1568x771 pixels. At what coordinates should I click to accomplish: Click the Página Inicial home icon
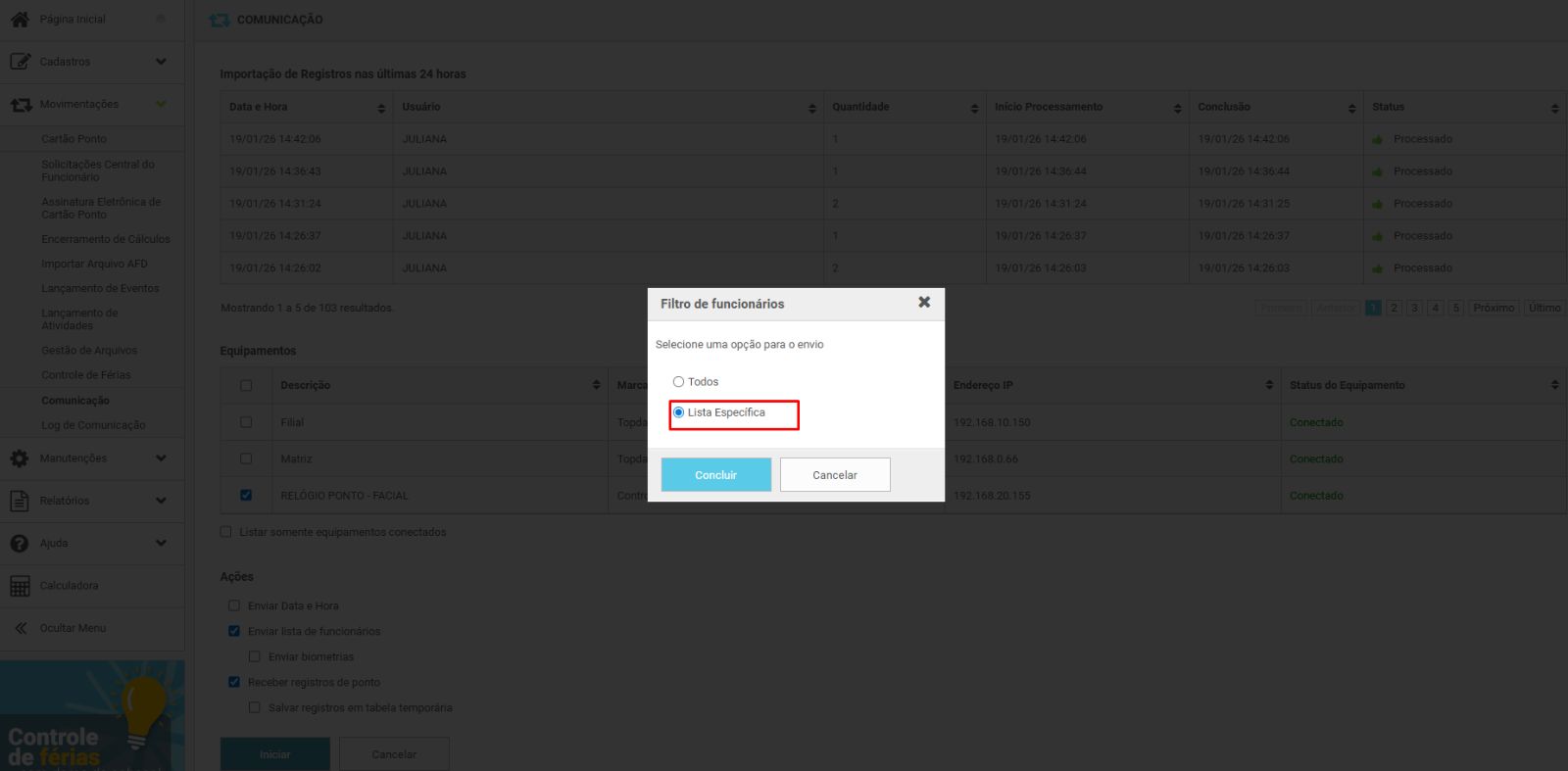pos(20,19)
